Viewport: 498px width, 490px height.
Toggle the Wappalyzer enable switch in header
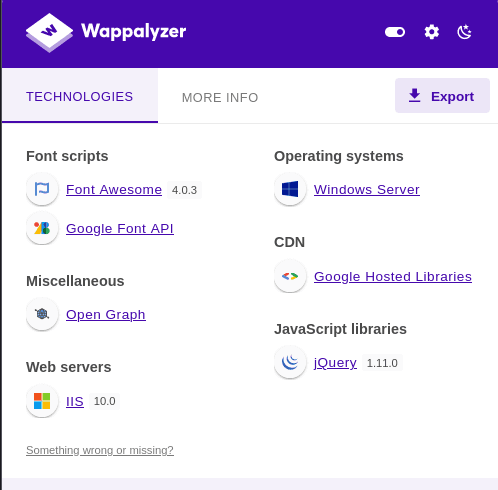tap(395, 32)
